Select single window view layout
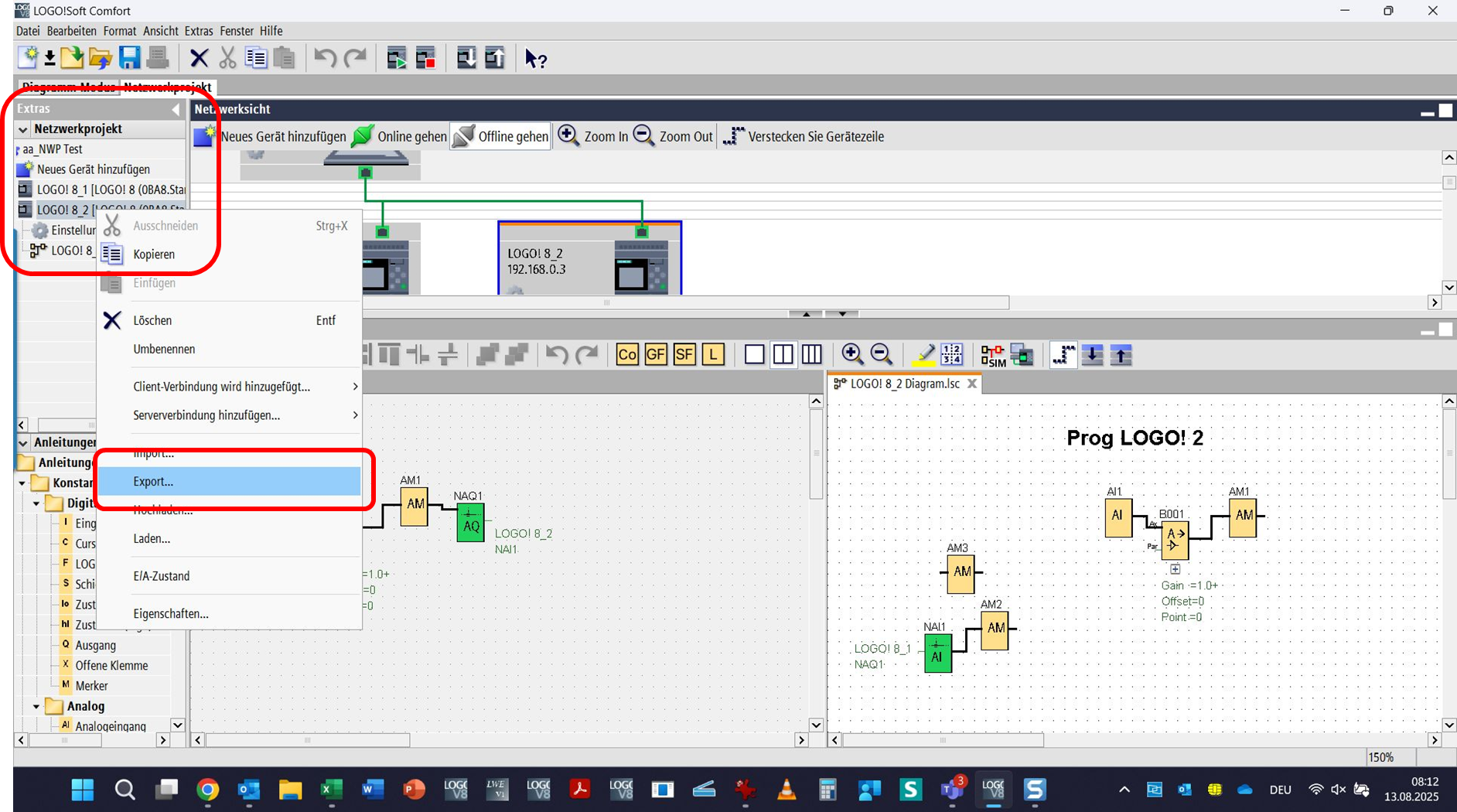The image size is (1457, 812). click(x=754, y=355)
